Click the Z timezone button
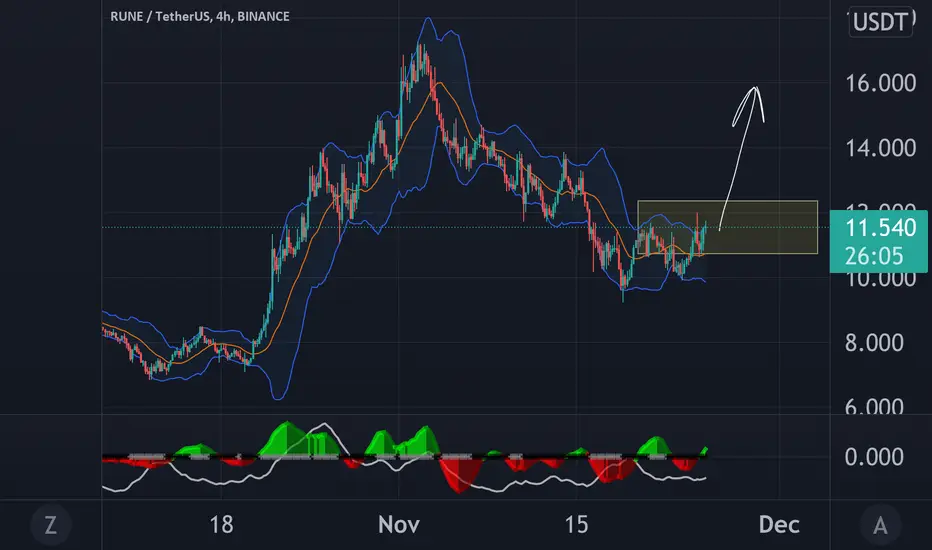Screen dimensions: 932x550 pos(51,525)
